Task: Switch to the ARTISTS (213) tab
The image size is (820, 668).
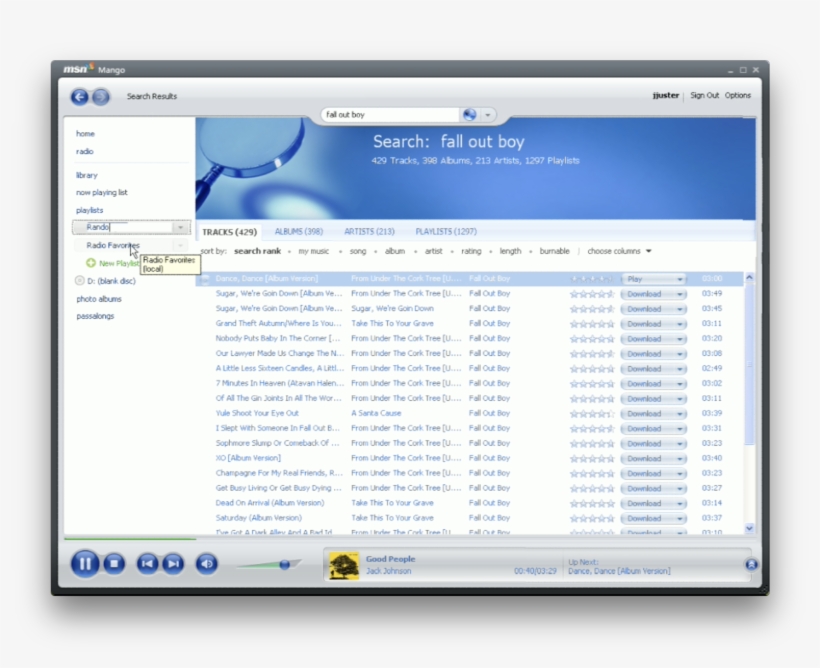Action: [x=369, y=232]
